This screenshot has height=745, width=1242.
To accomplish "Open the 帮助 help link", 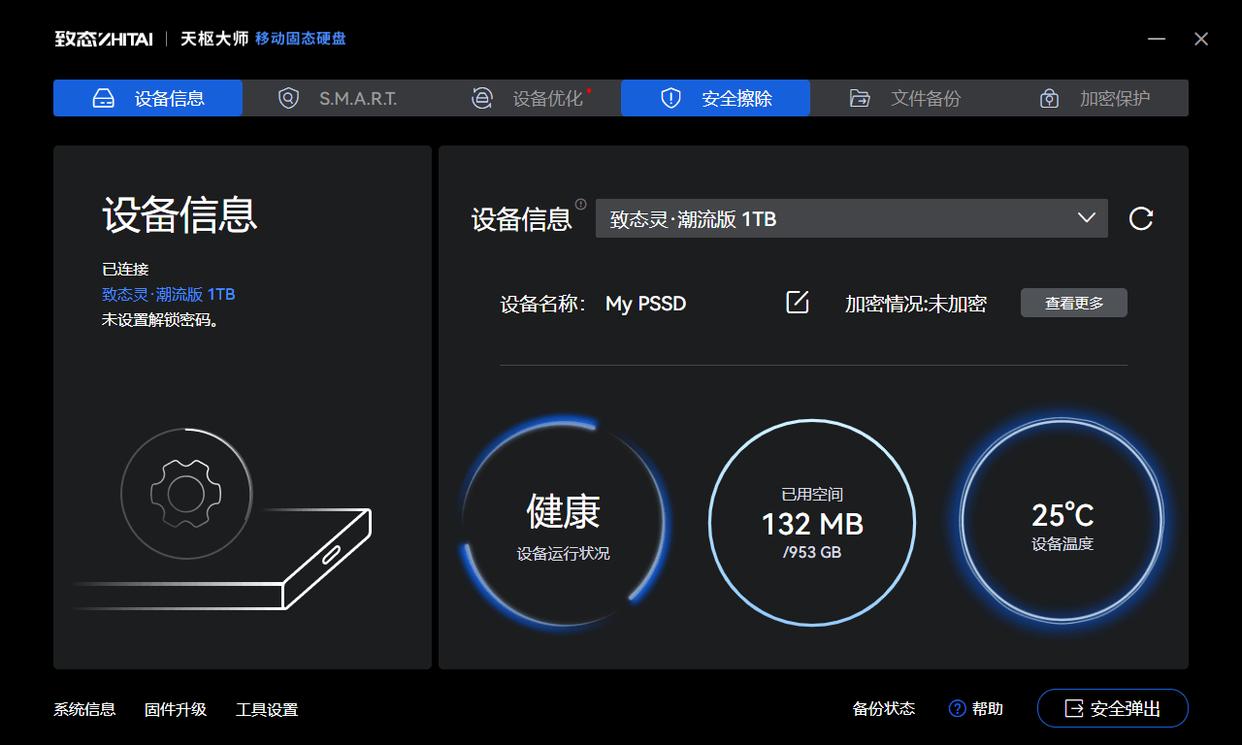I will (x=975, y=708).
